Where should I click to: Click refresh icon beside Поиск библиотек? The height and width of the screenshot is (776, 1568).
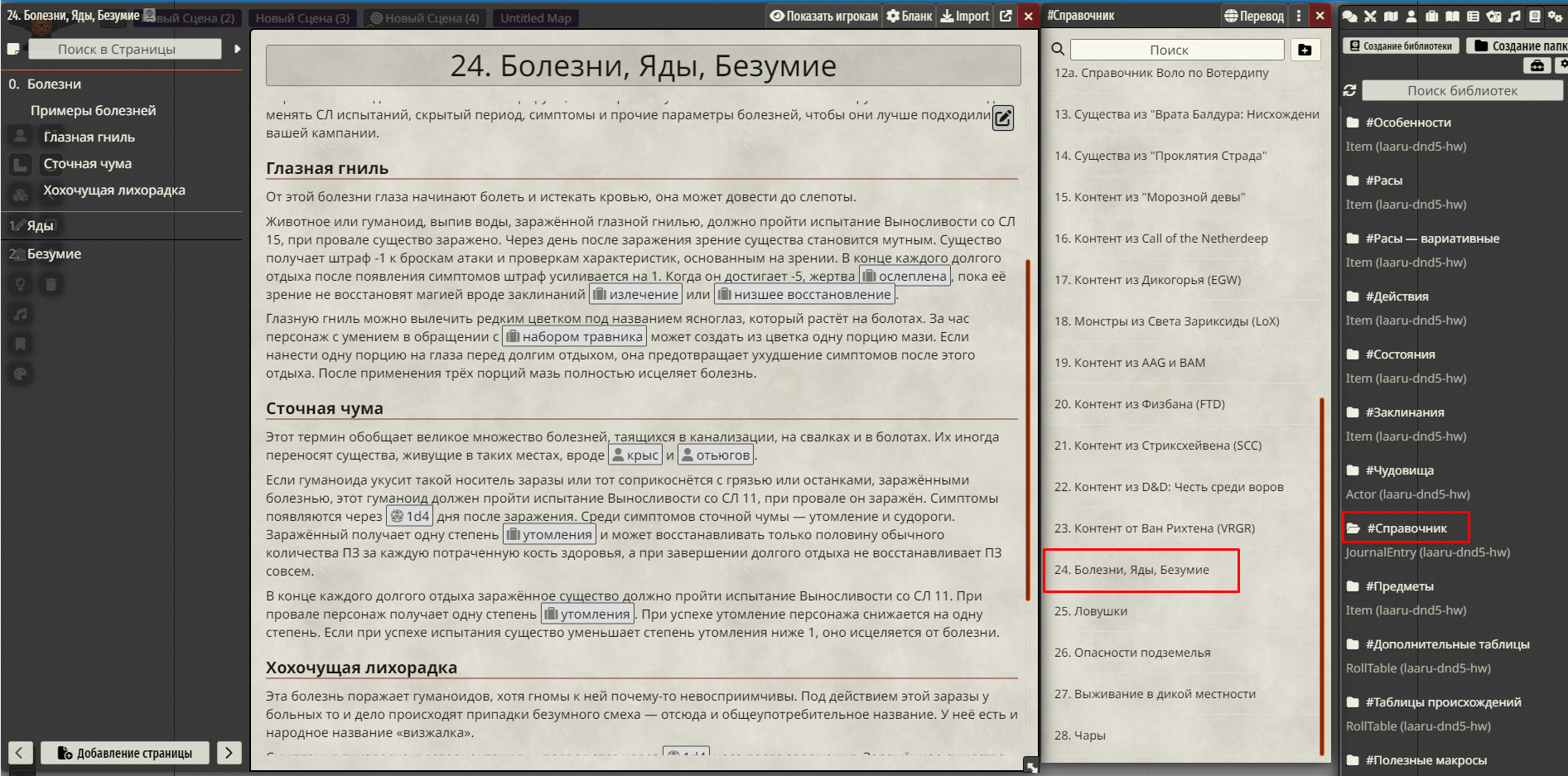pyautogui.click(x=1349, y=90)
